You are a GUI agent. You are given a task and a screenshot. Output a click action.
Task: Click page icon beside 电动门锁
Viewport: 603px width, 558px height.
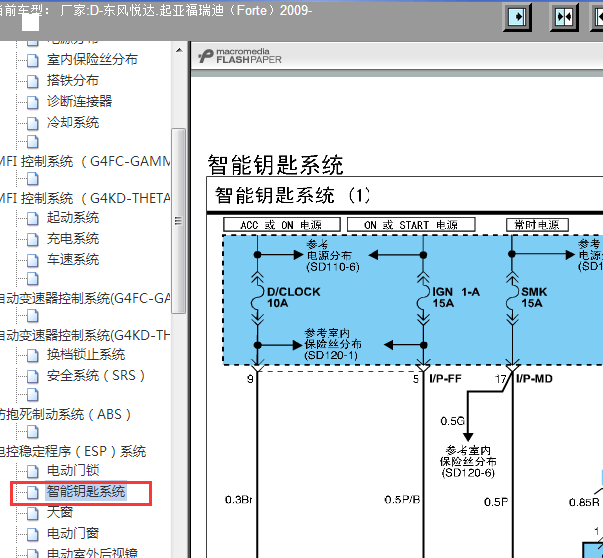click(x=33, y=472)
